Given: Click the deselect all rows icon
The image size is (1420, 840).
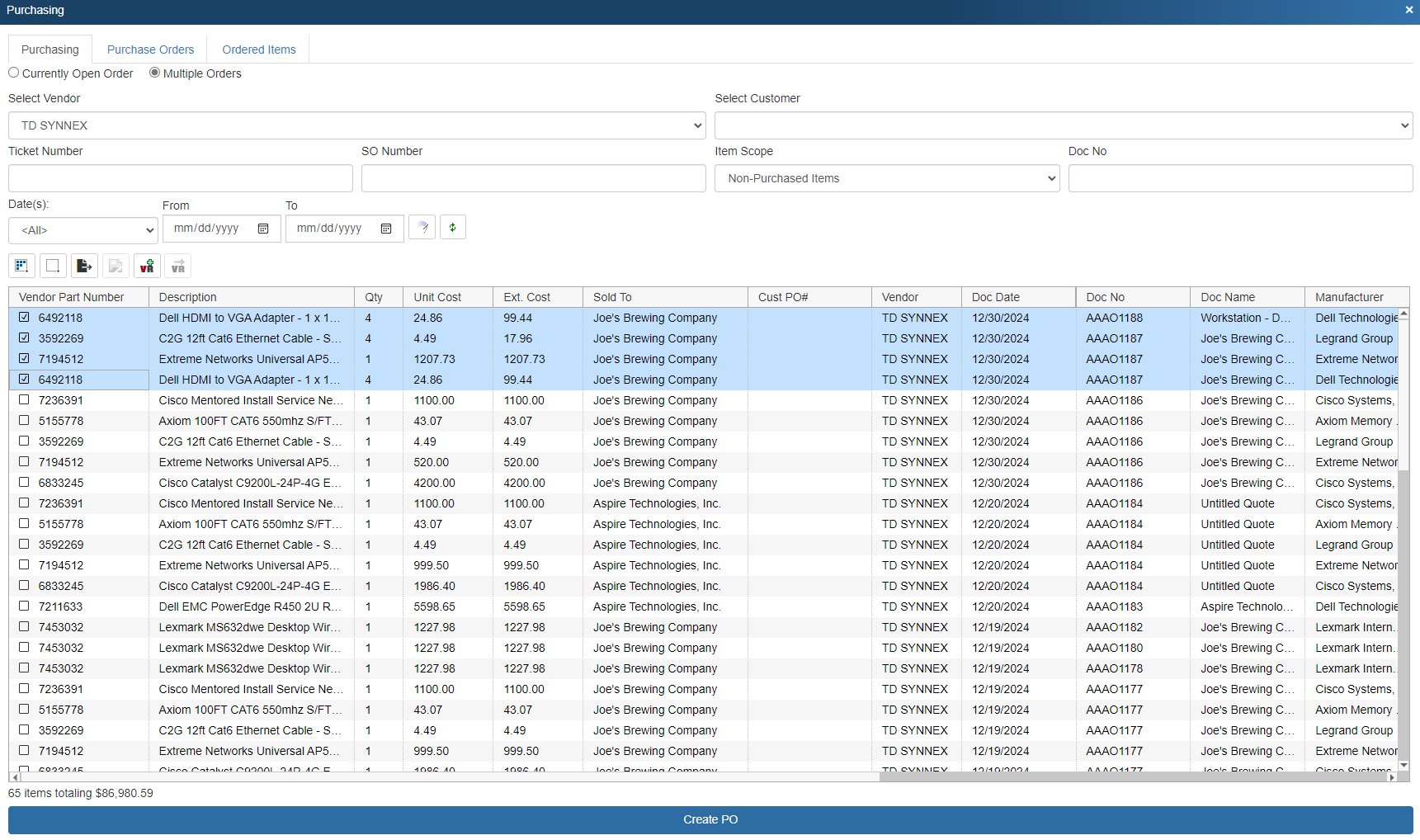Looking at the screenshot, I should pos(53,266).
